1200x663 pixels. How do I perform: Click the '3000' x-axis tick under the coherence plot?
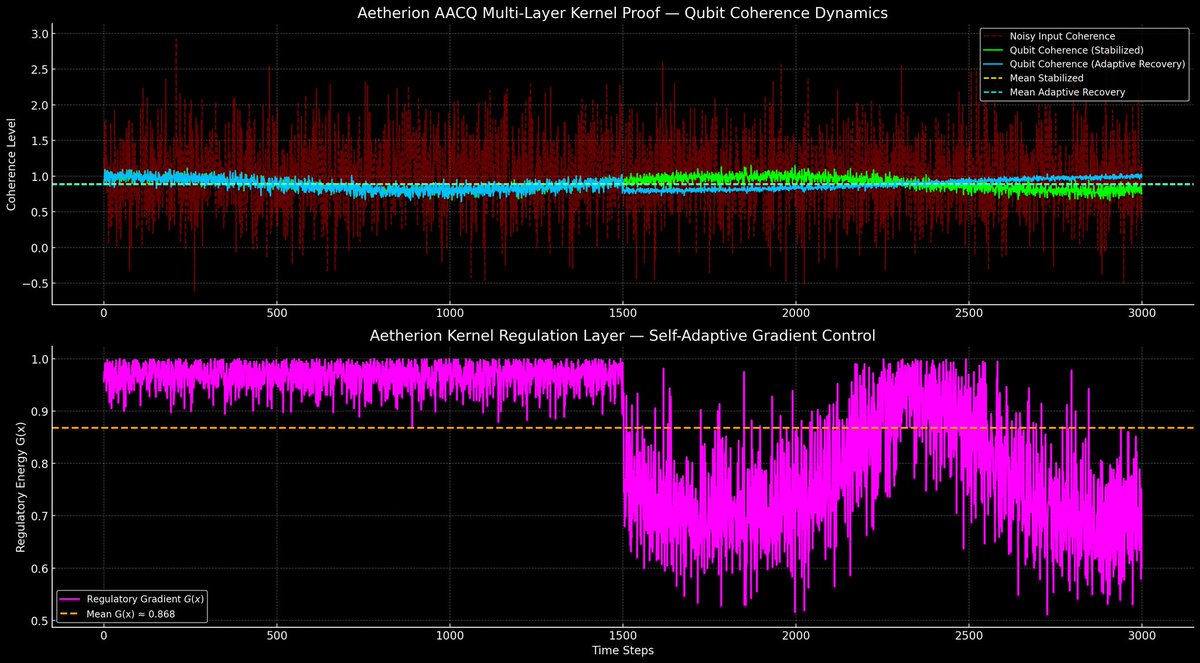point(1142,312)
